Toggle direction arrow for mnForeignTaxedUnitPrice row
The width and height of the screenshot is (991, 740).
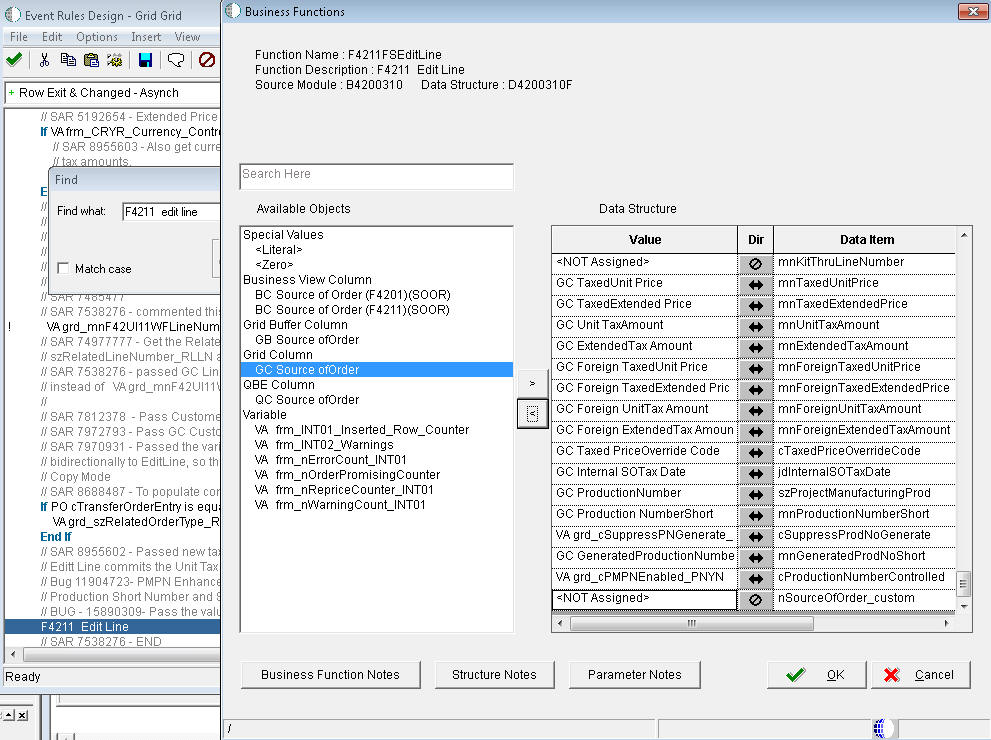(x=755, y=368)
